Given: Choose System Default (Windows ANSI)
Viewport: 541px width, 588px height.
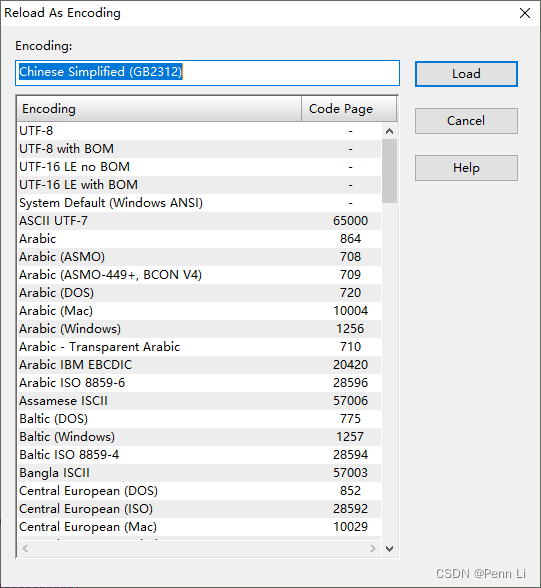Looking at the screenshot, I should click(199, 203).
